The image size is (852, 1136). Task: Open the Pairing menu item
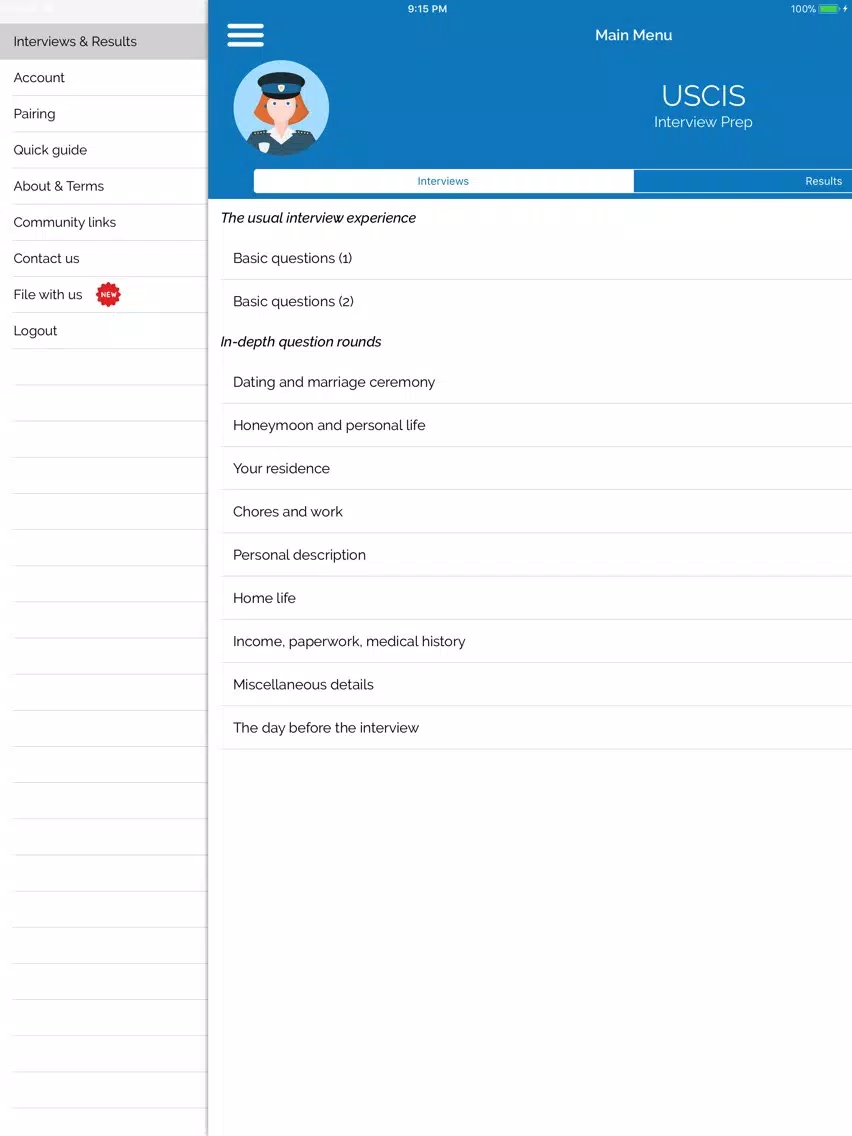point(104,114)
